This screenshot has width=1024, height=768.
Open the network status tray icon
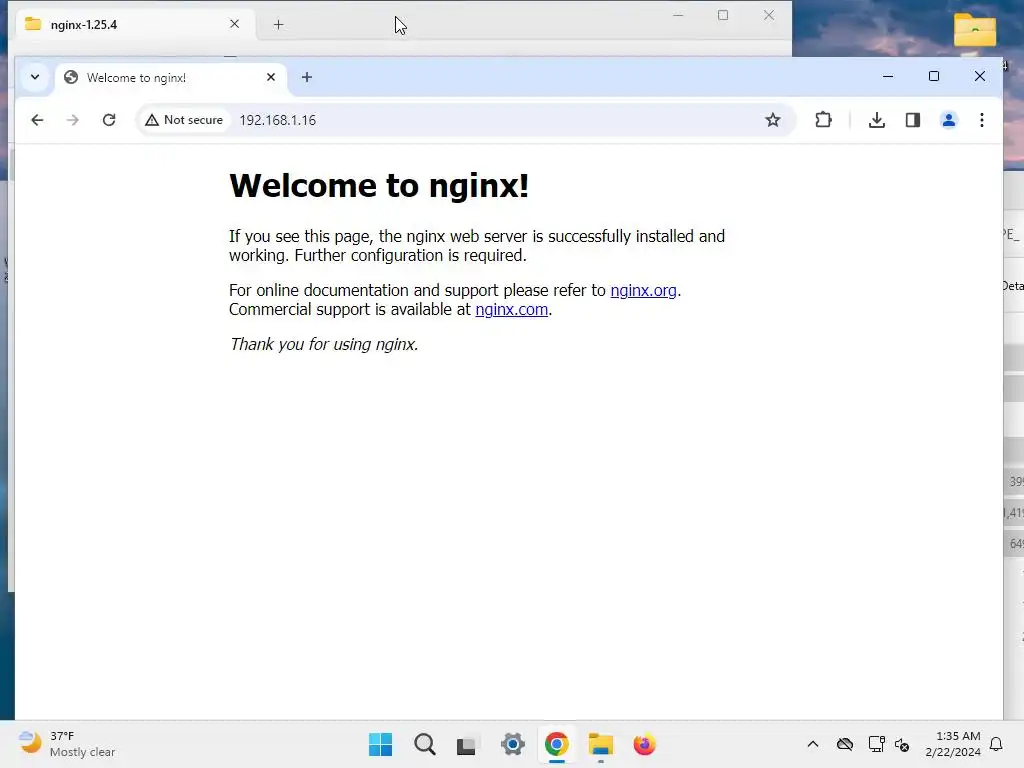(x=876, y=744)
